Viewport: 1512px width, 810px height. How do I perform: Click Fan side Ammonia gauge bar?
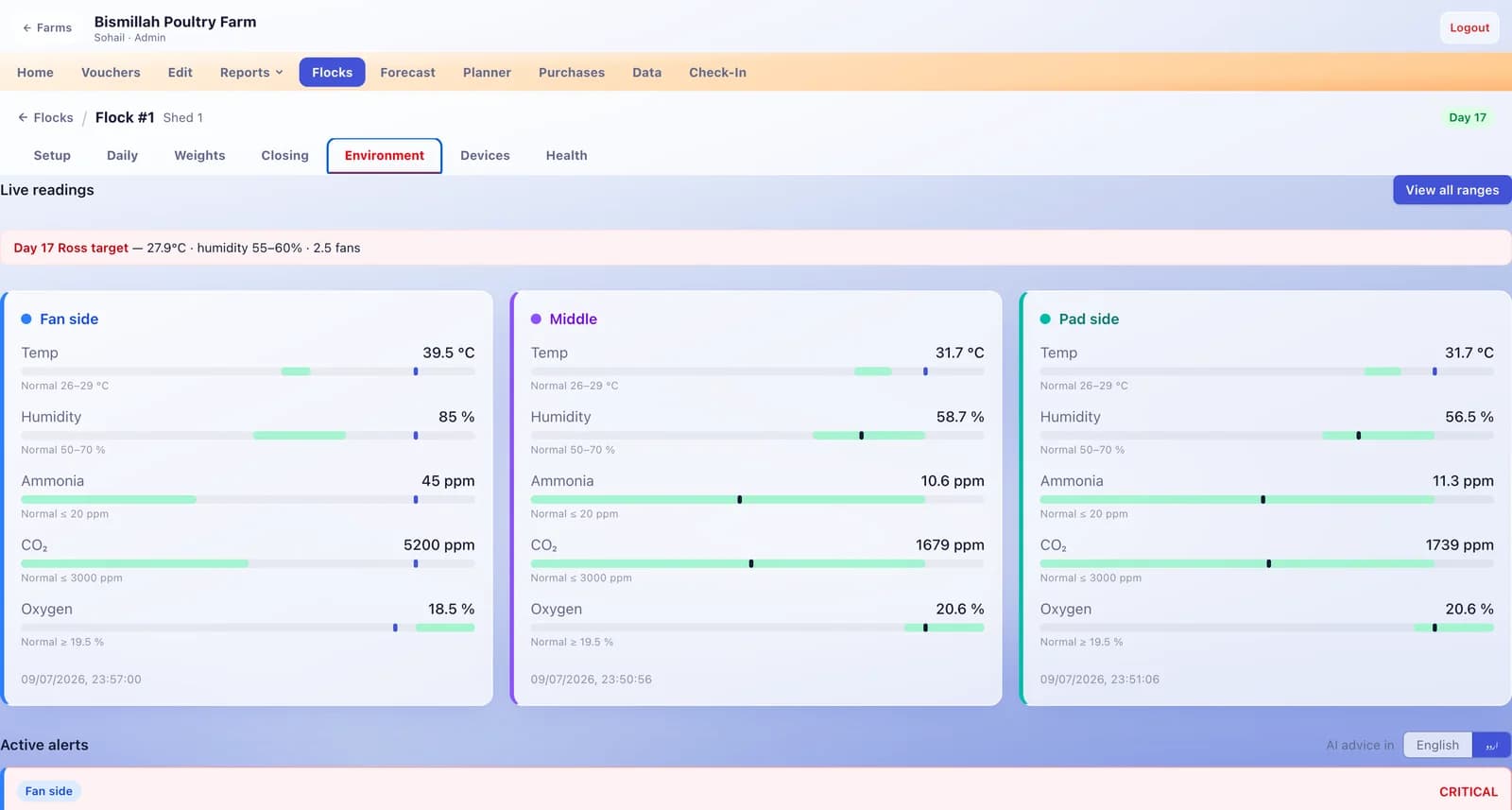(248, 499)
